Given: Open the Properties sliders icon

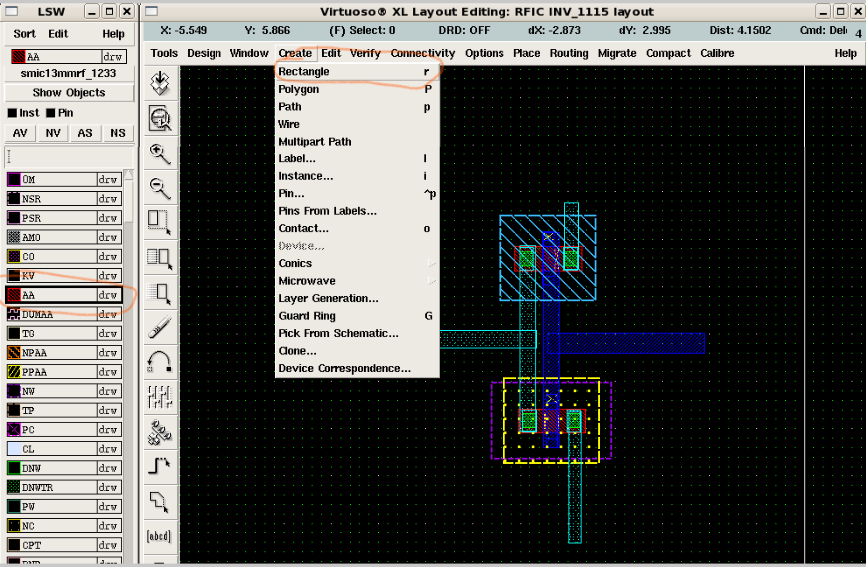Looking at the screenshot, I should click(160, 396).
